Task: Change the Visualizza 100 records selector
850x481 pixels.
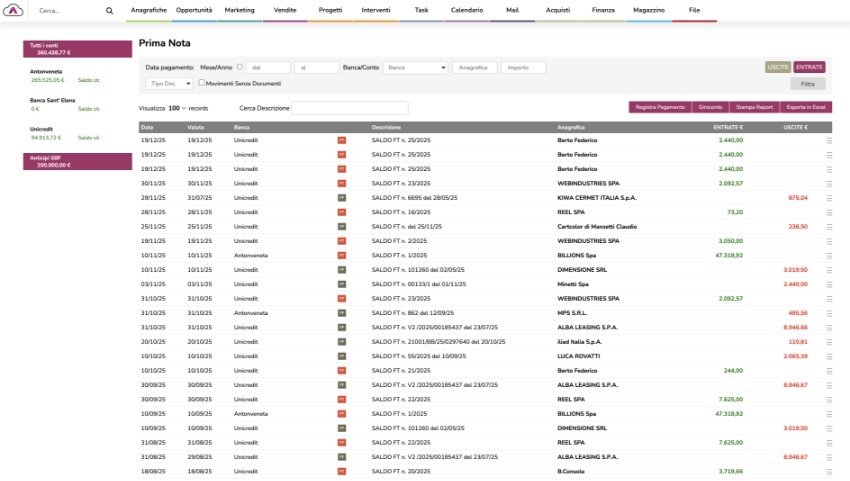Action: tap(177, 107)
